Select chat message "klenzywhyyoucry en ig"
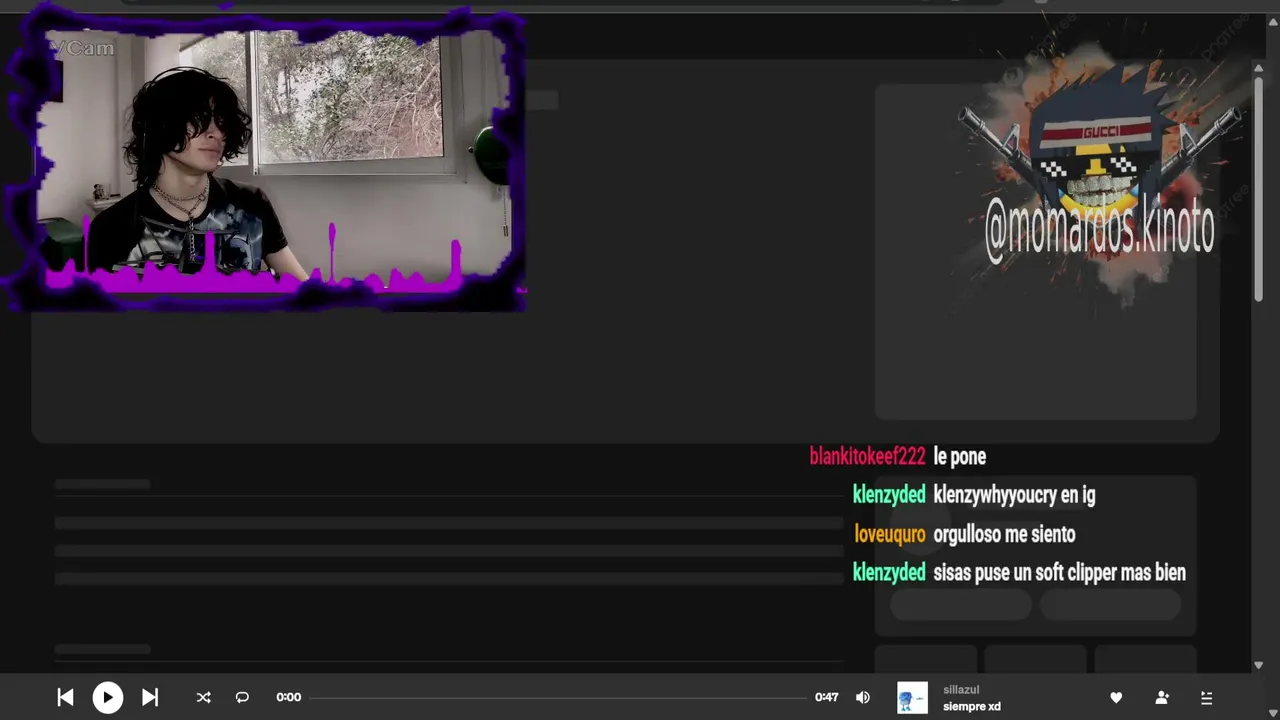 (1014, 494)
